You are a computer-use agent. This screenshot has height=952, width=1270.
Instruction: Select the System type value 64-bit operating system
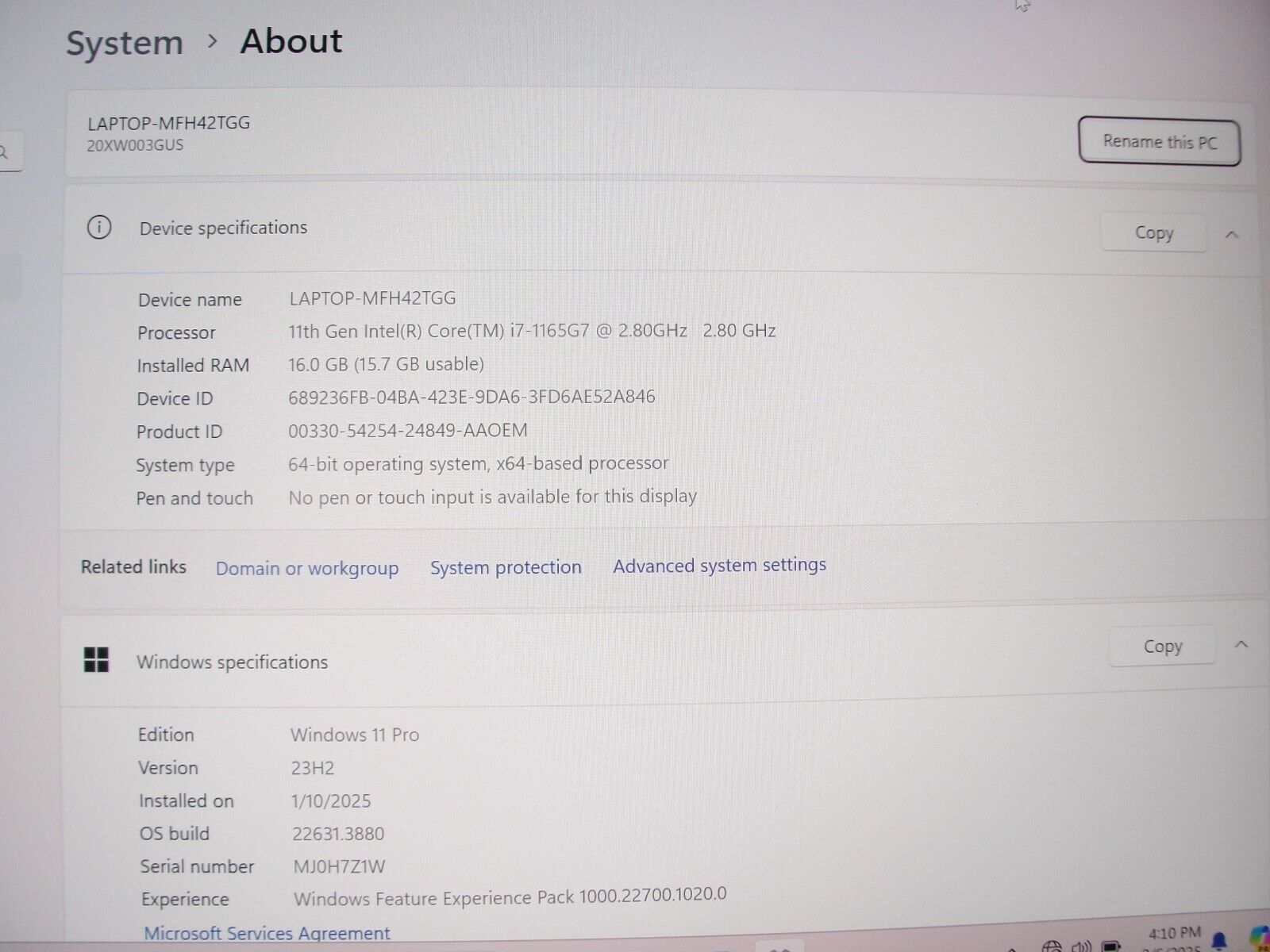tap(387, 463)
